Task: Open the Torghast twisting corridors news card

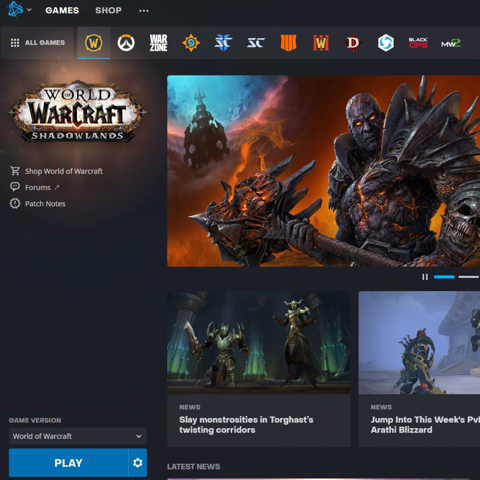Action: 259,369
